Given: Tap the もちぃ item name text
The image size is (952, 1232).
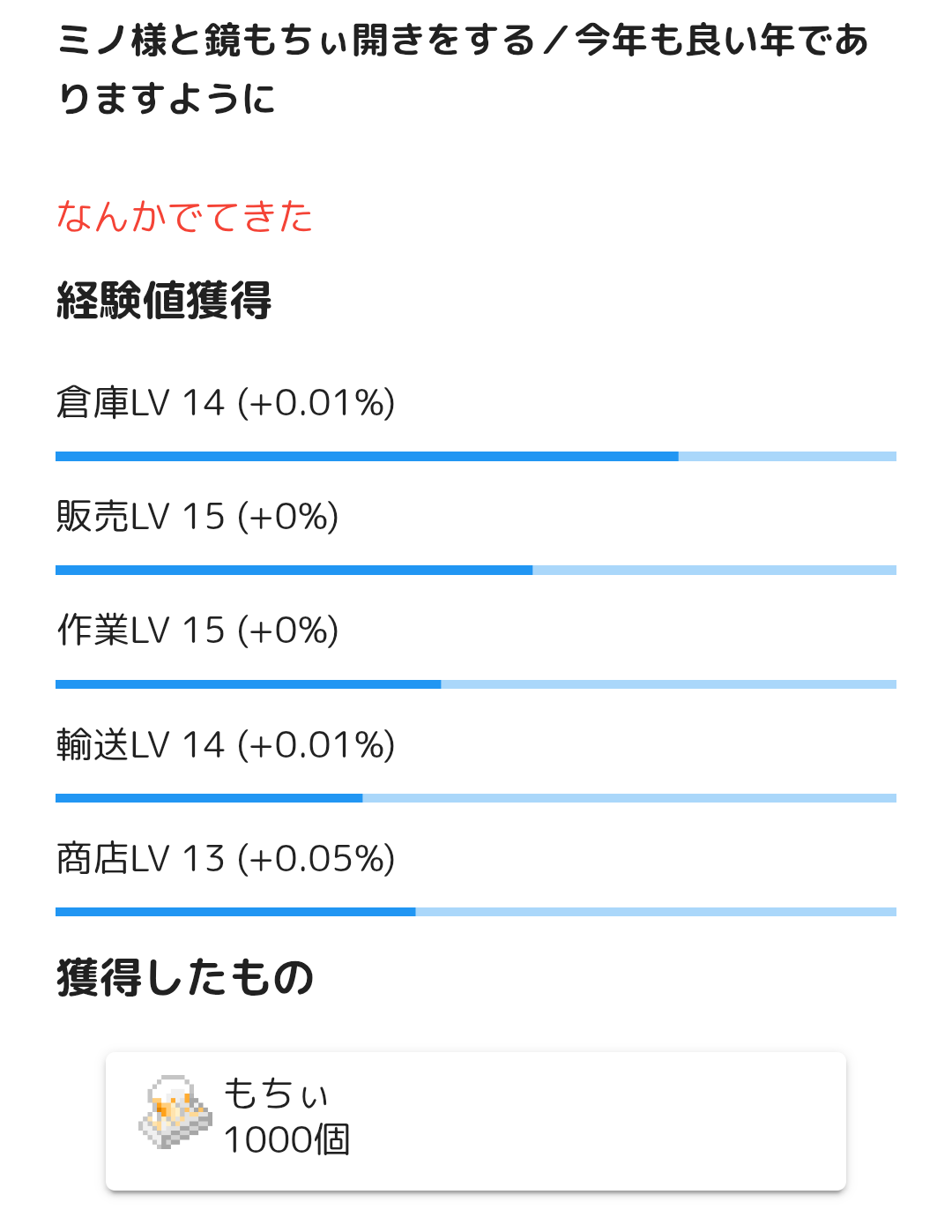Looking at the screenshot, I should click(x=276, y=1094).
